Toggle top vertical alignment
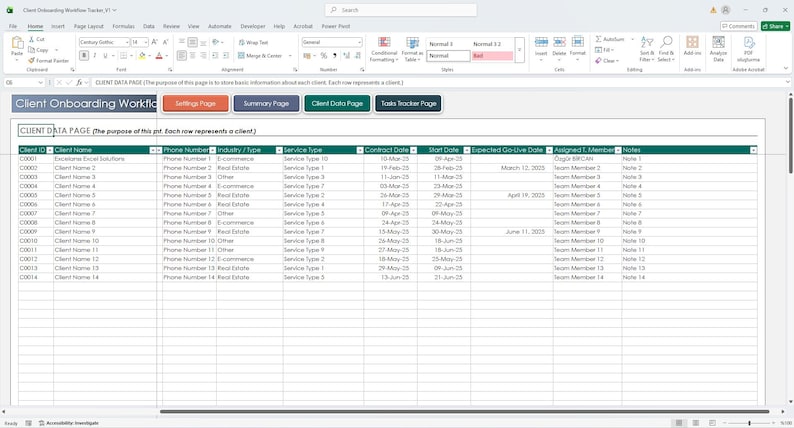Screen dimensions: 794x428 click(181, 42)
